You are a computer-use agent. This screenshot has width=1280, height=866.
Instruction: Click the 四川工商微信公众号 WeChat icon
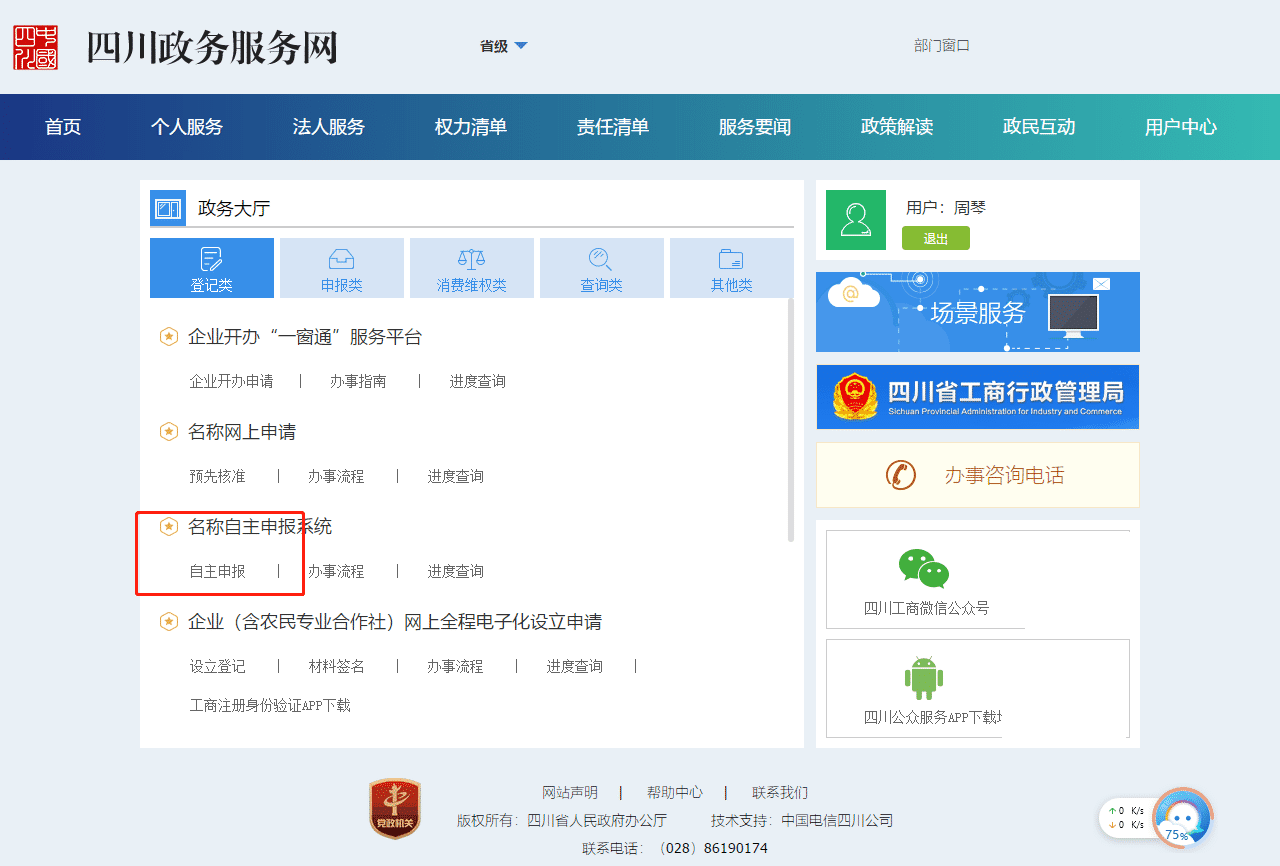coord(924,568)
